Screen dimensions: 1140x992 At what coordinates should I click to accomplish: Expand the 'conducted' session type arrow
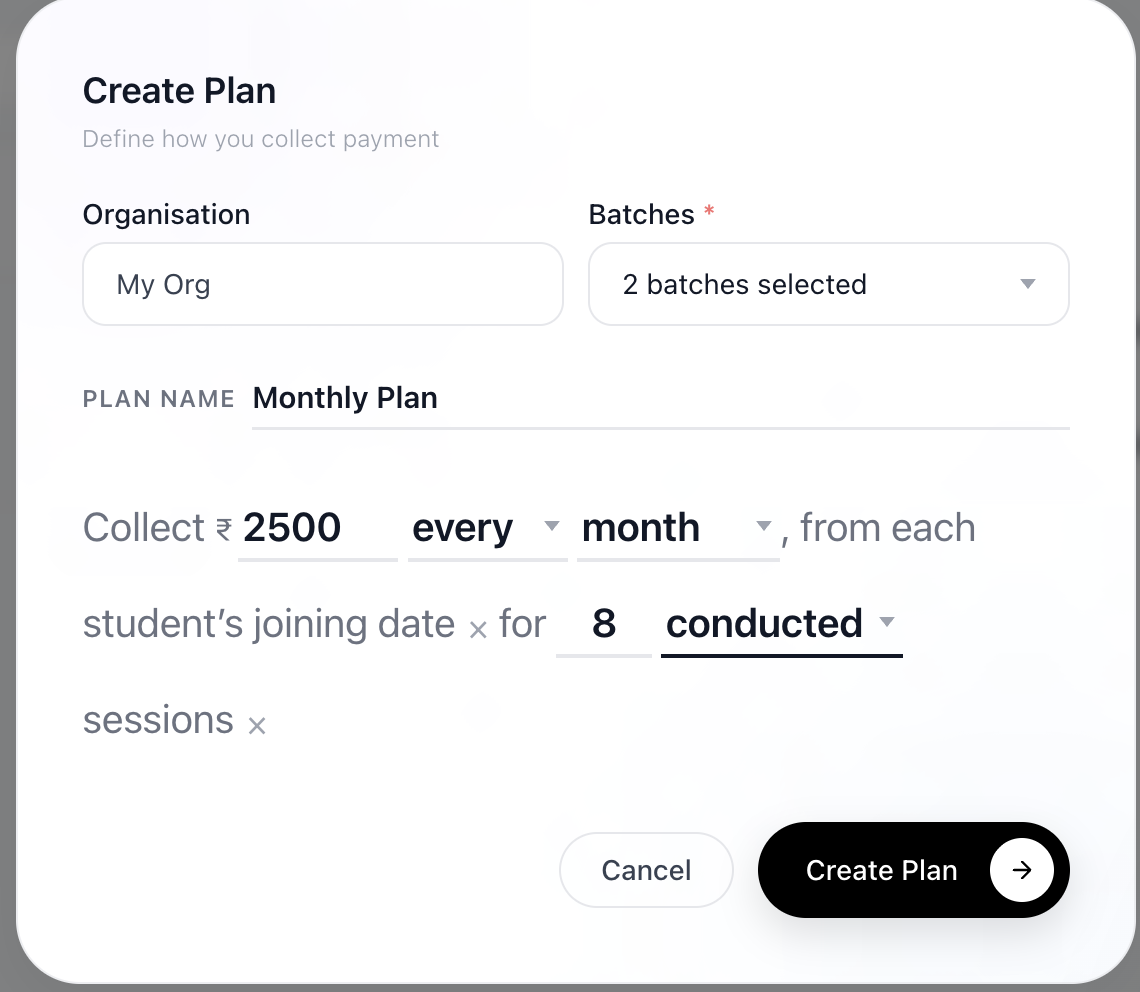[x=886, y=621]
